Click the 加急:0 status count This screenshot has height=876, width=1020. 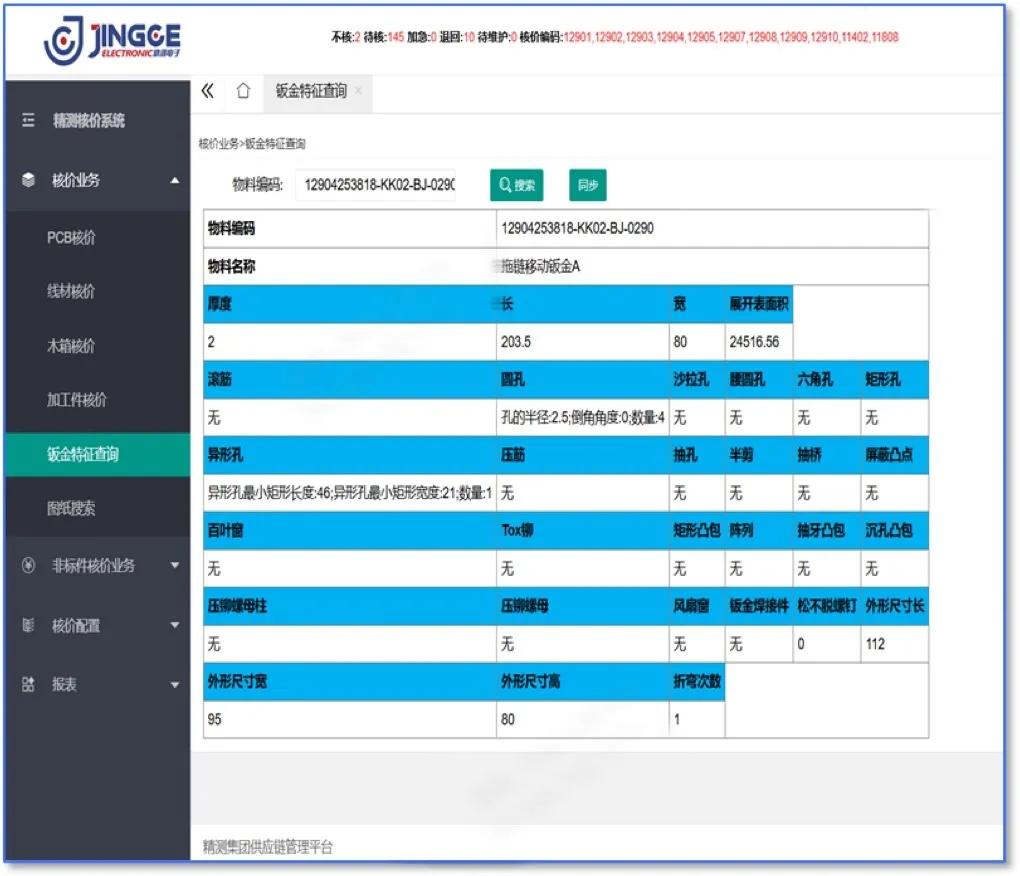[422, 37]
